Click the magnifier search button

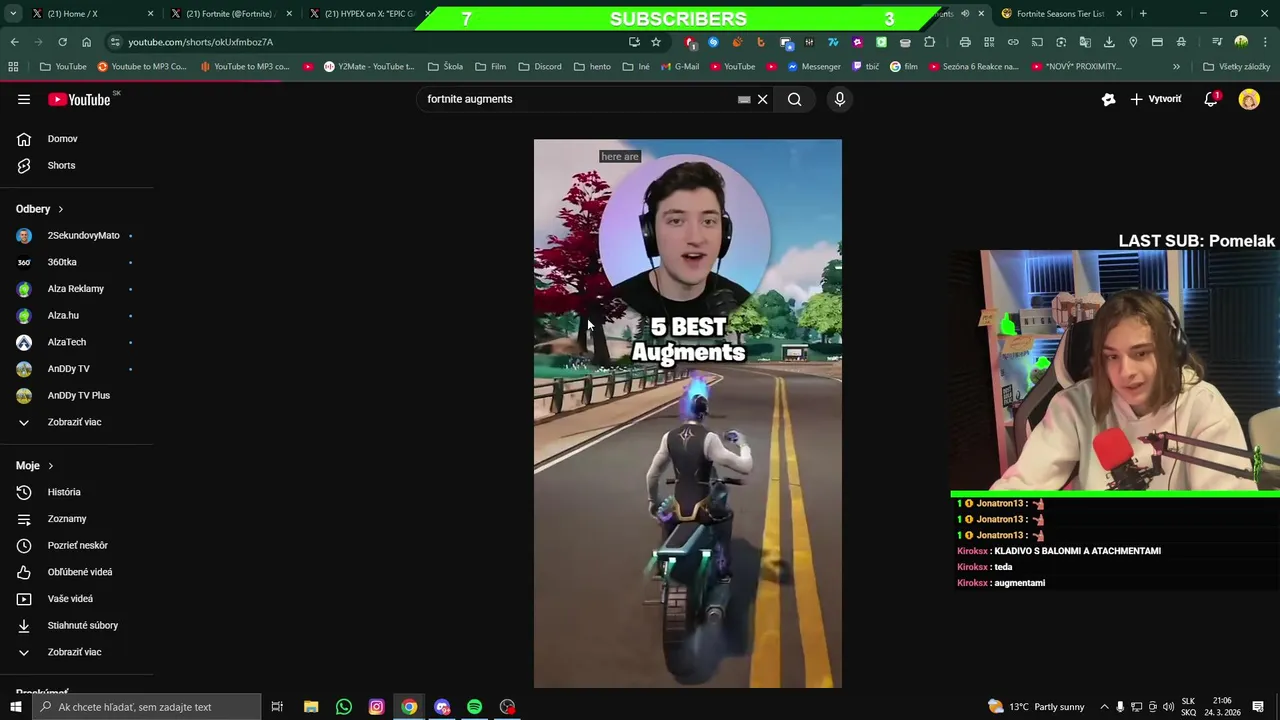tap(794, 99)
